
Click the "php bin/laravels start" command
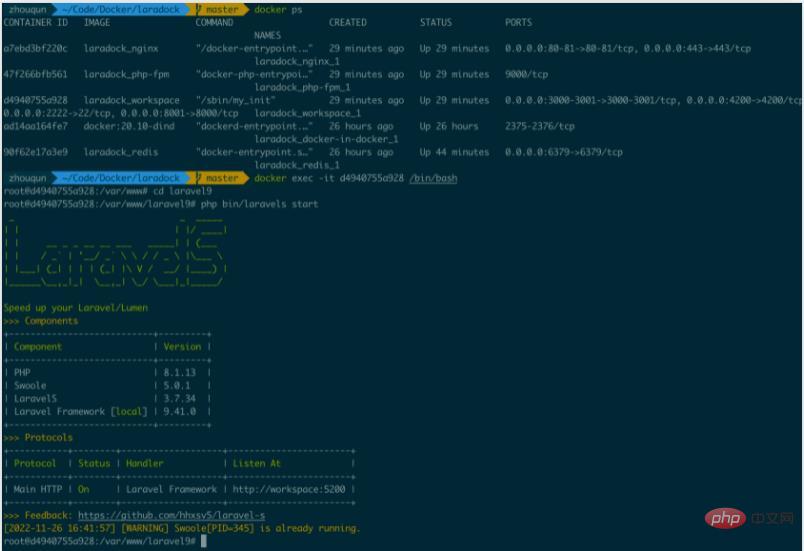coord(259,204)
